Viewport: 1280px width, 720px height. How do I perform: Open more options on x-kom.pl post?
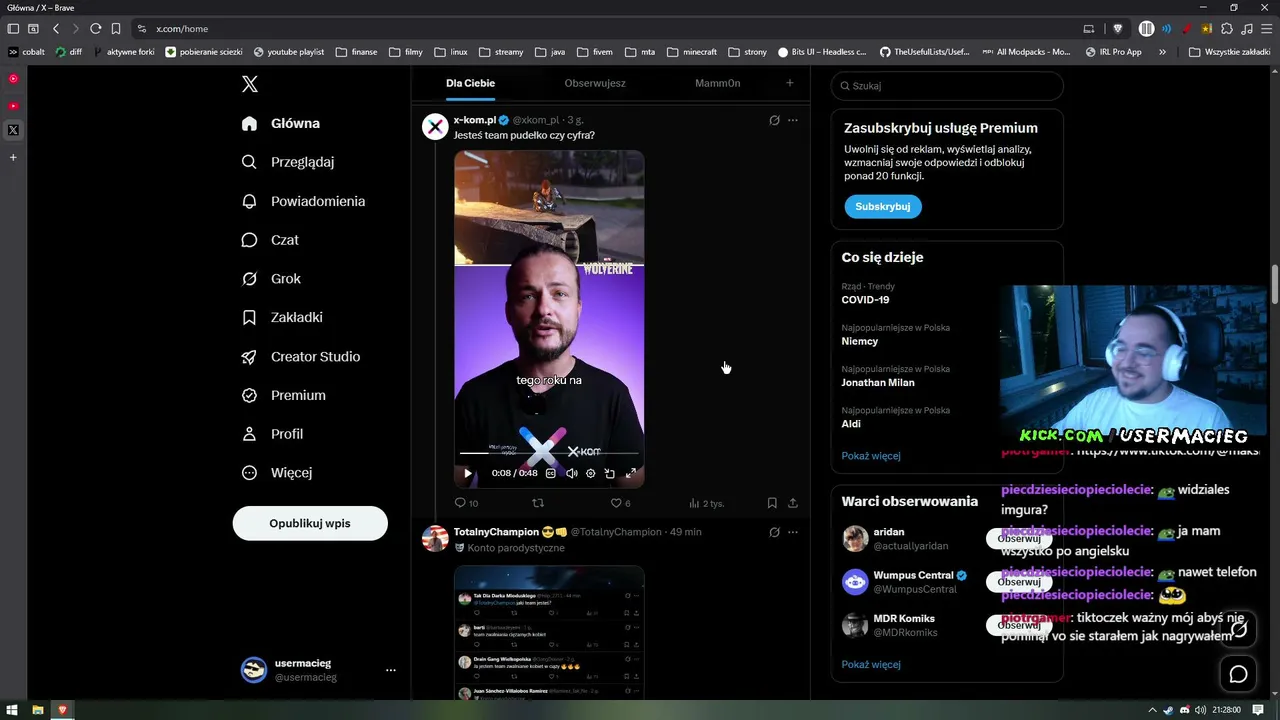click(x=793, y=120)
